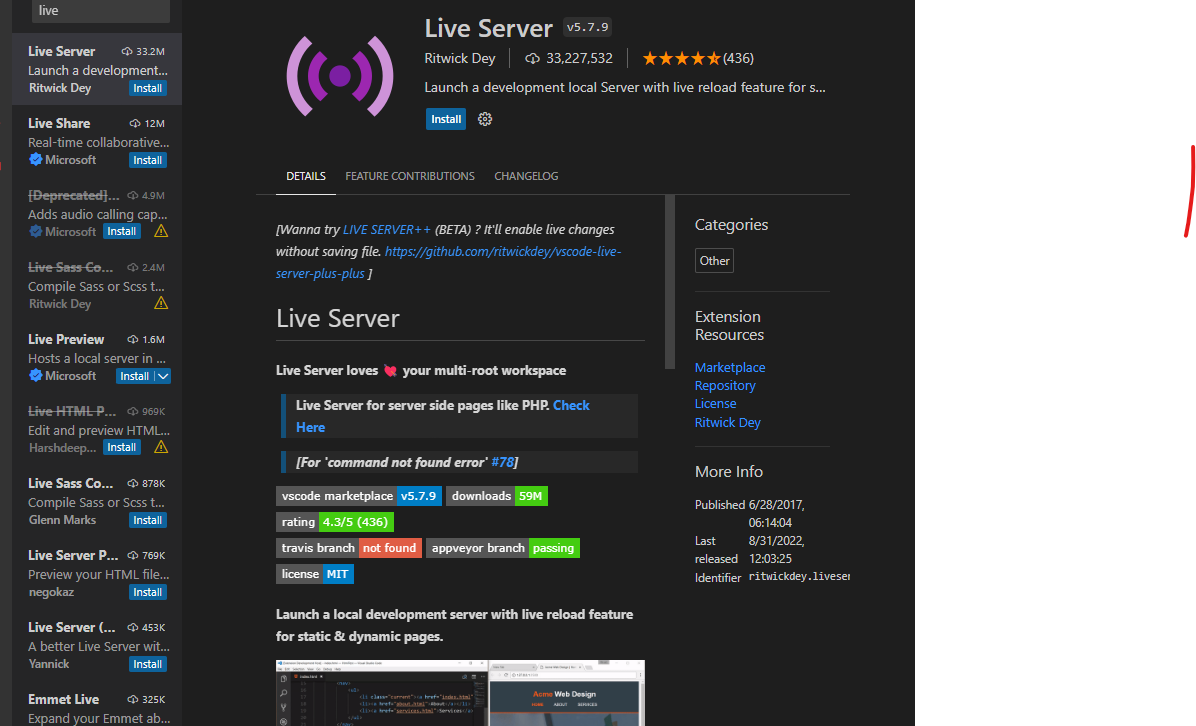Screen dimensions: 1196x726
Task: Open issue #78 link
Action: tap(503, 462)
